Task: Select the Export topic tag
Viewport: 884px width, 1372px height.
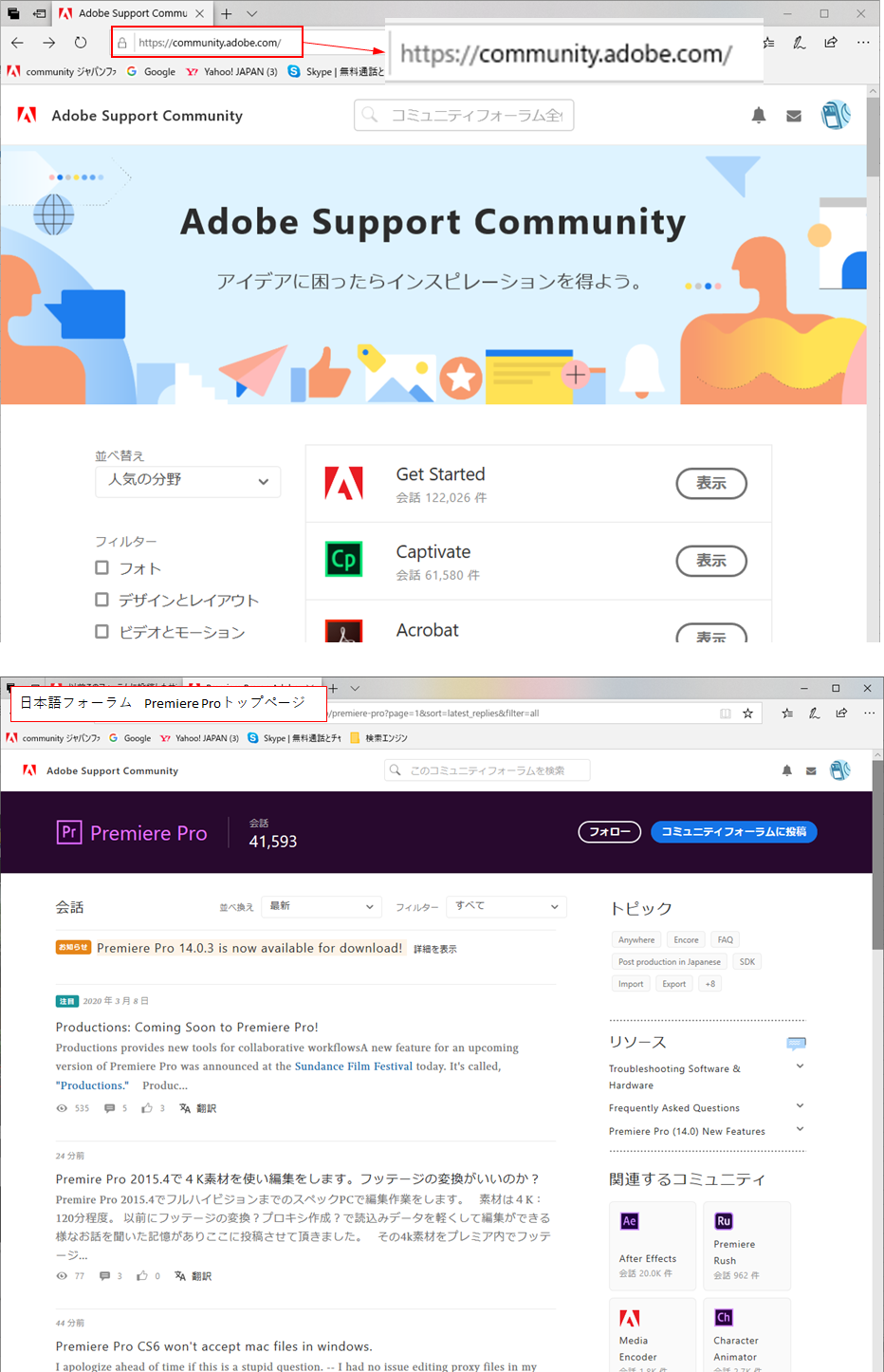Action: coord(674,984)
